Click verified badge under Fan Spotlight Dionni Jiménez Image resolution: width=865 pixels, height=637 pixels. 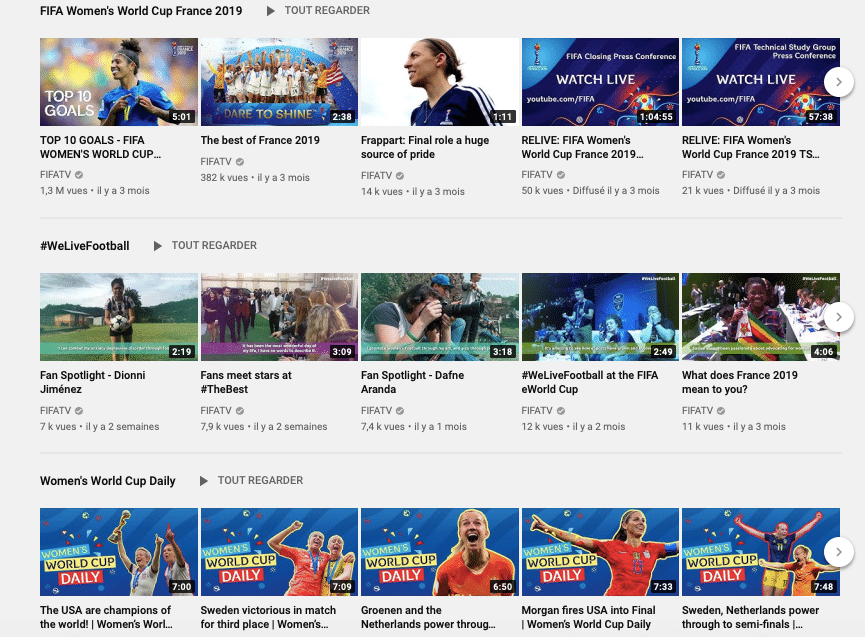(x=79, y=411)
